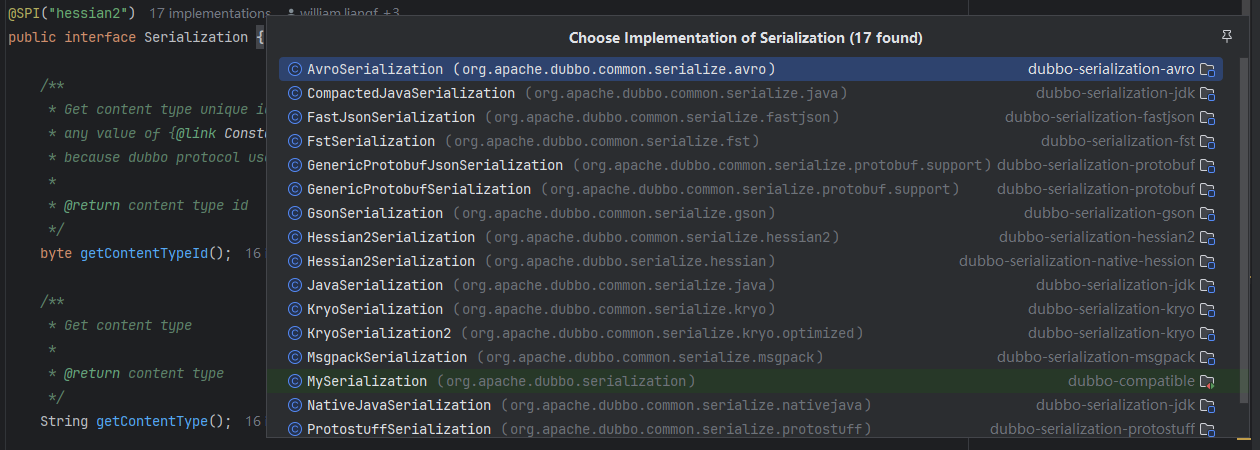1260x450 pixels.
Task: Click the '17 implementations' inlay hint
Action: pyautogui.click(x=208, y=14)
